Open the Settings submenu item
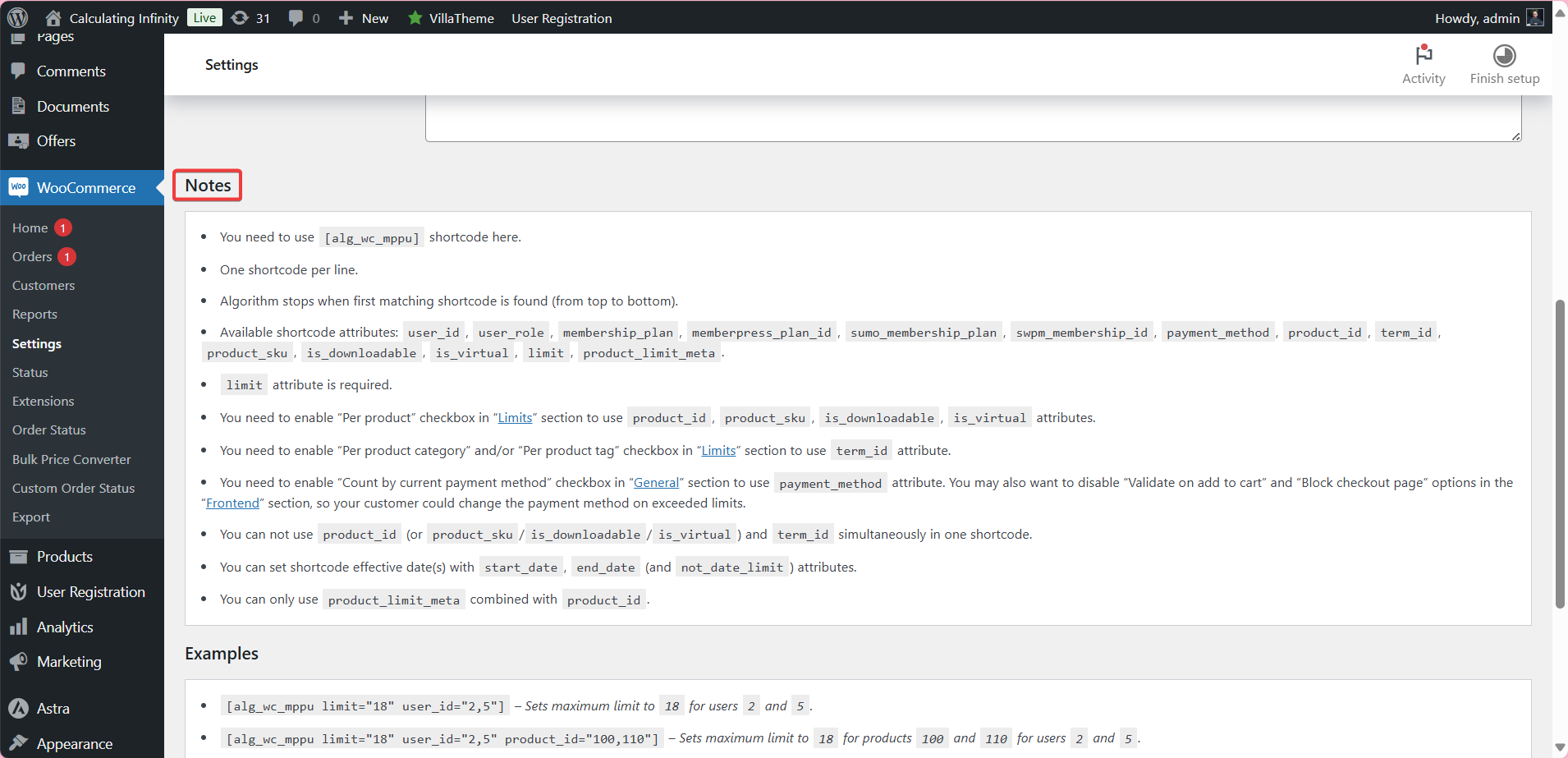Screen dimensions: 1568x758 pos(37,343)
